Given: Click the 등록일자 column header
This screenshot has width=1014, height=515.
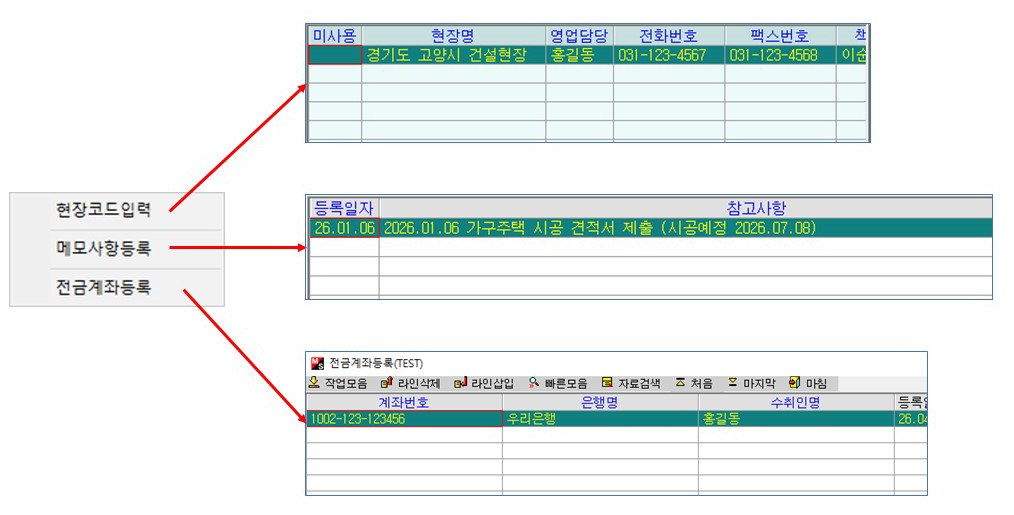Looking at the screenshot, I should pos(344,208).
